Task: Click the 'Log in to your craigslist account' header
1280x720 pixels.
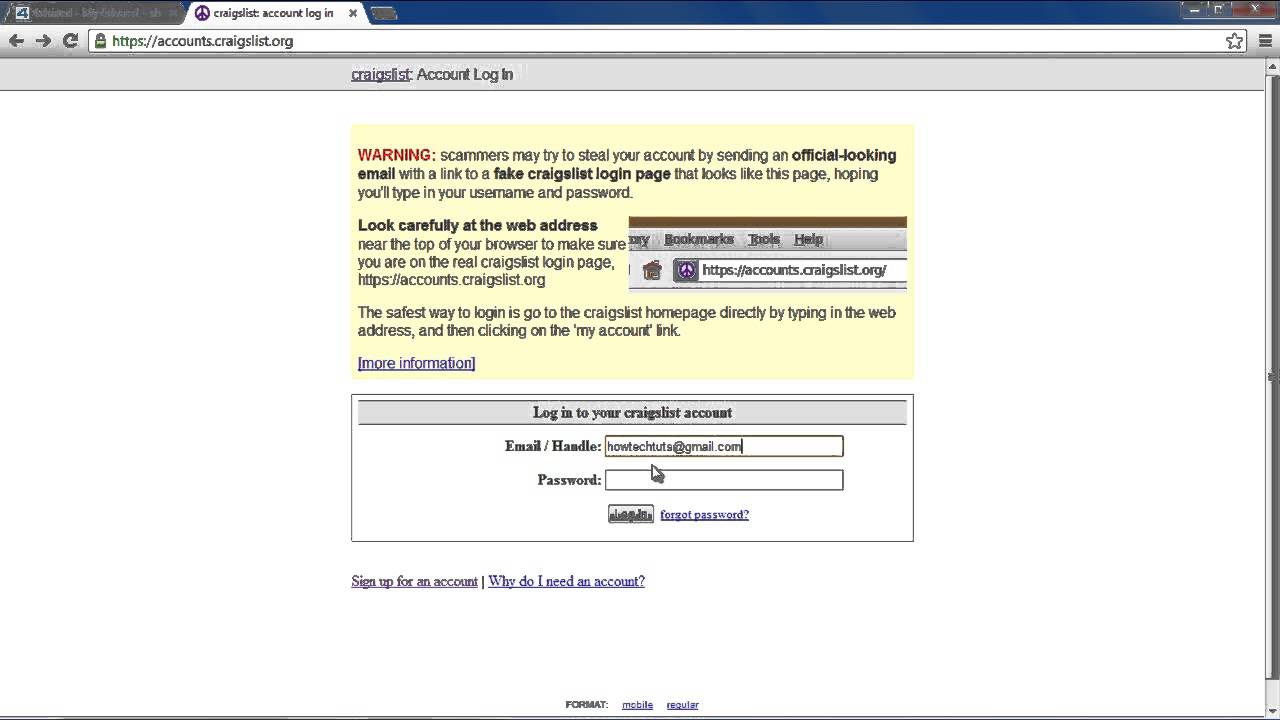Action: click(x=632, y=412)
